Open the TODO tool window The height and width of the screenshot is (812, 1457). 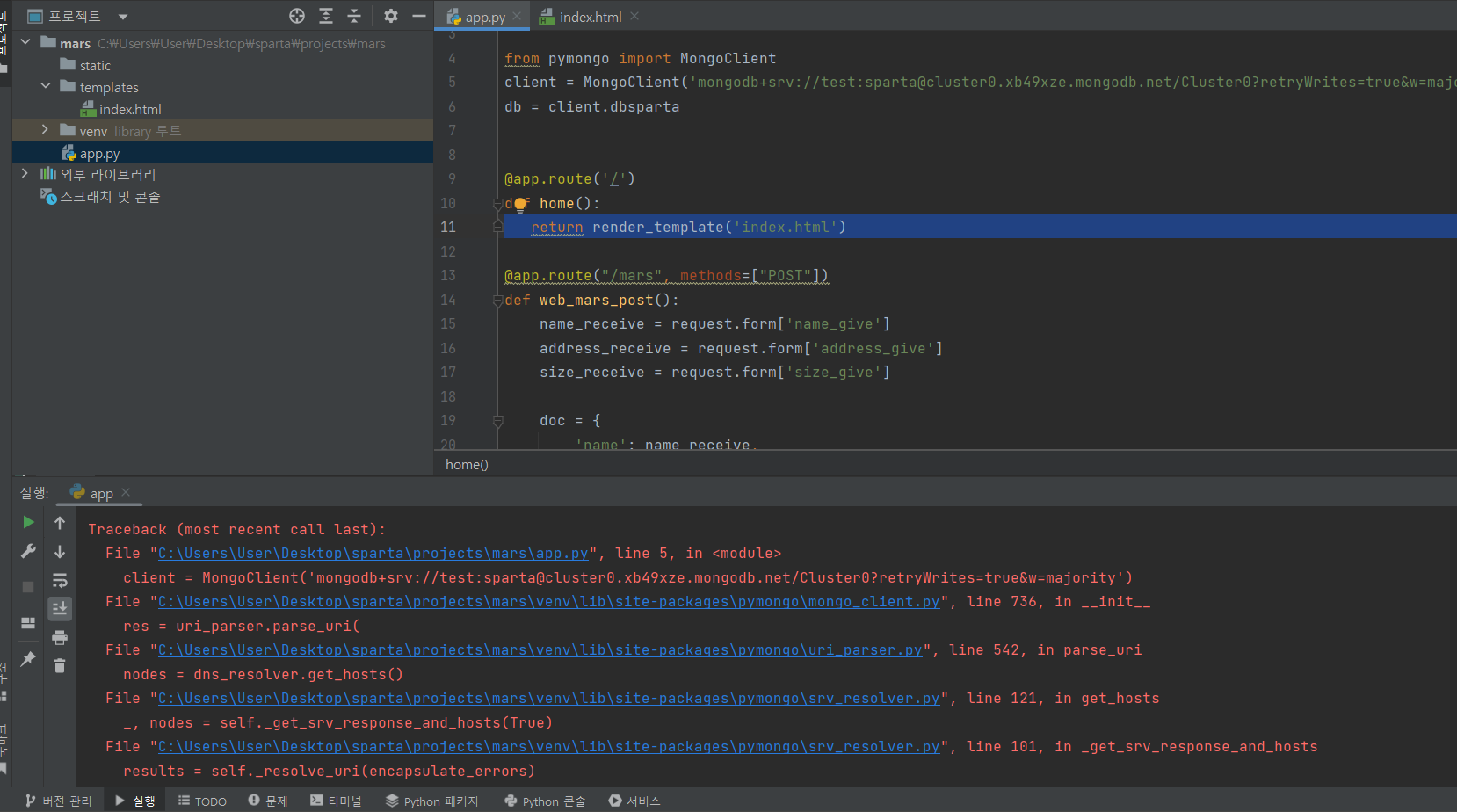pyautogui.click(x=202, y=801)
